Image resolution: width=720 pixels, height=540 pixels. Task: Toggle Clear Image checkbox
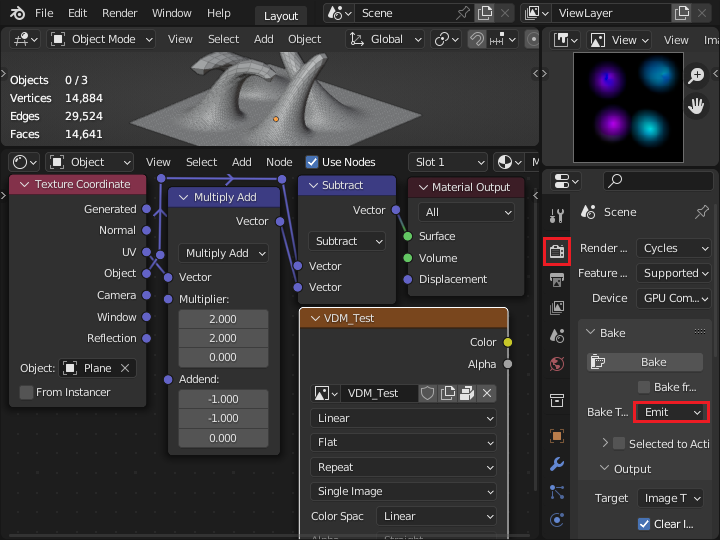(644, 524)
